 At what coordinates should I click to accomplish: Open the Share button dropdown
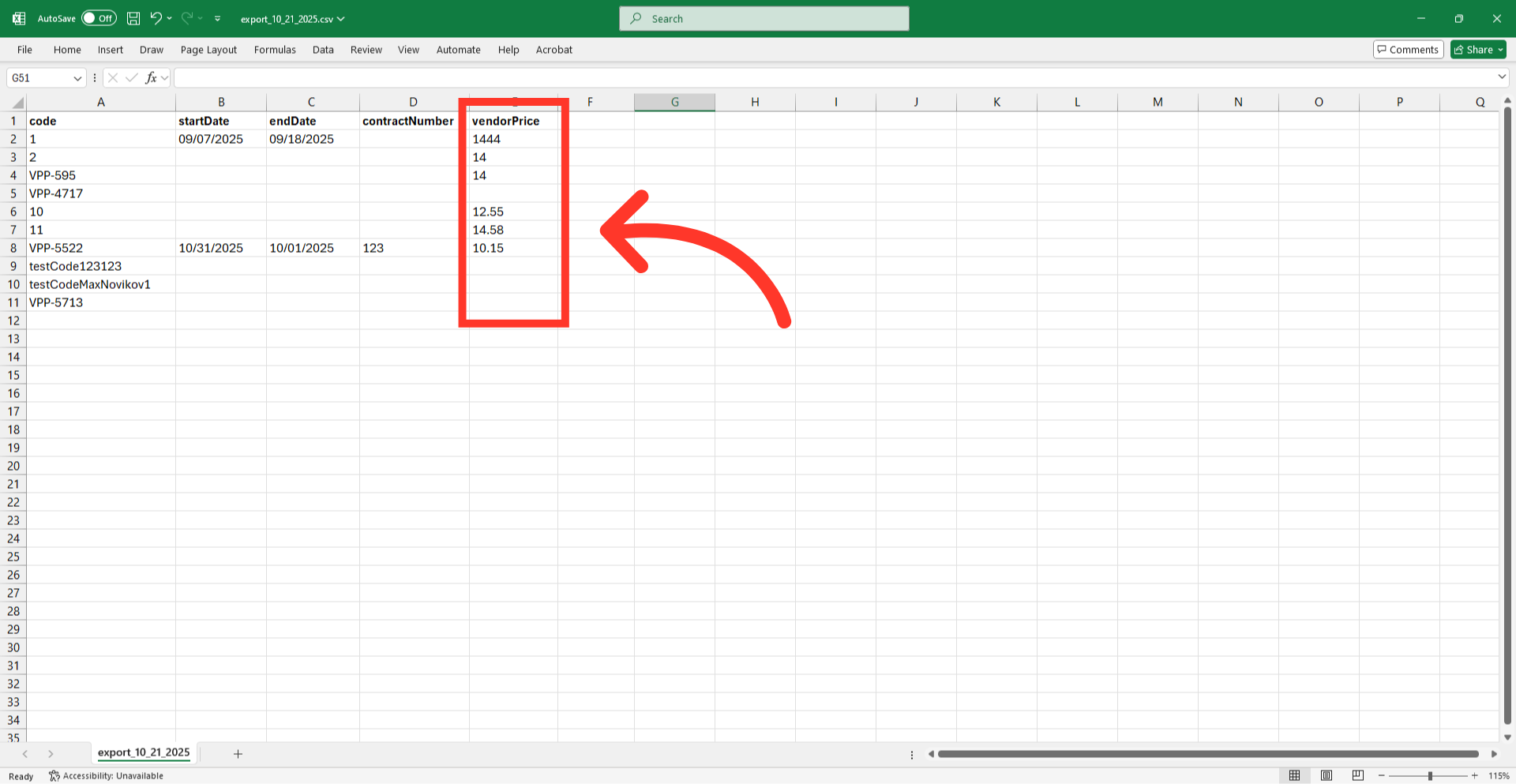(x=1501, y=50)
